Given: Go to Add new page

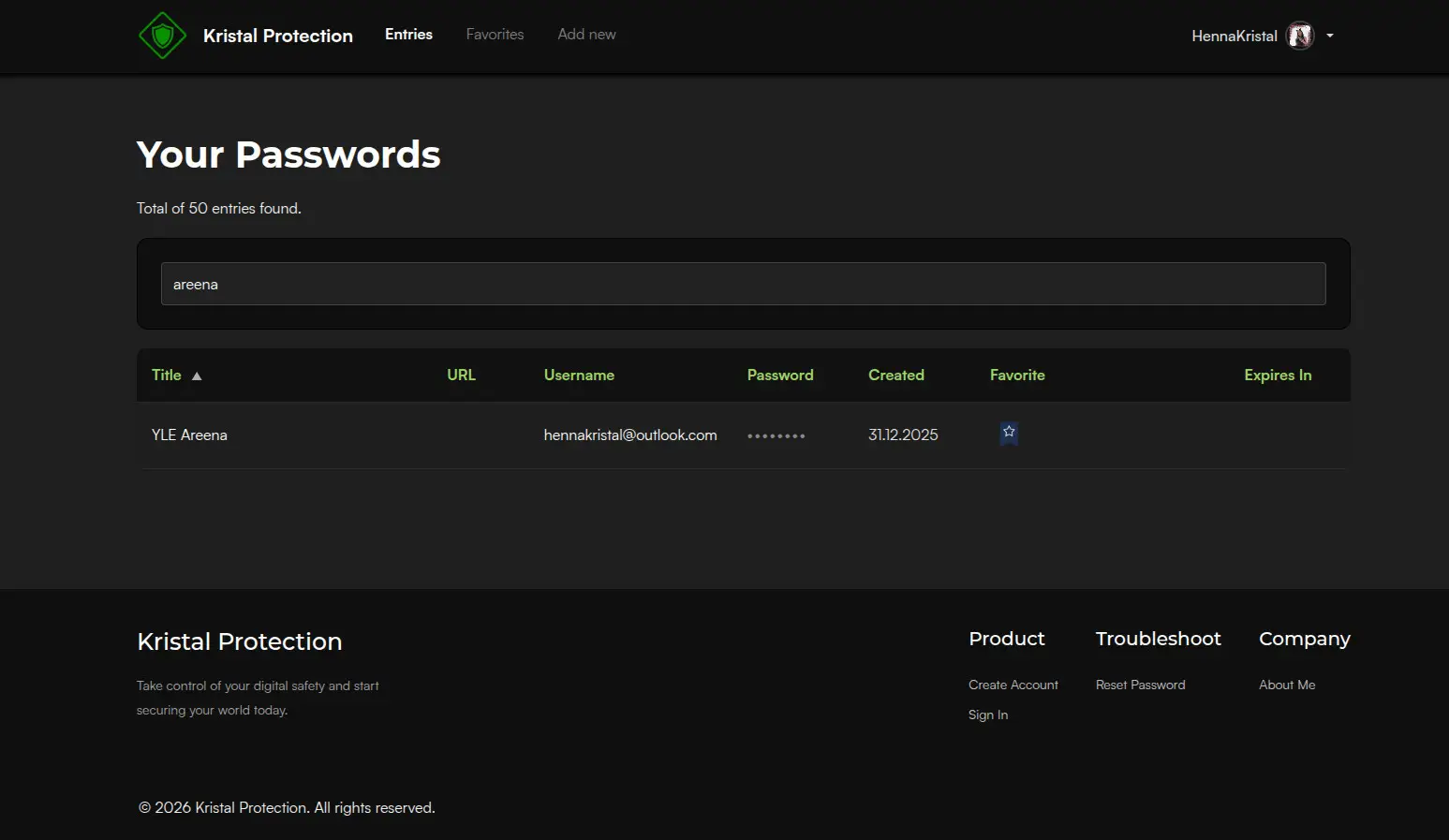Looking at the screenshot, I should tap(586, 35).
